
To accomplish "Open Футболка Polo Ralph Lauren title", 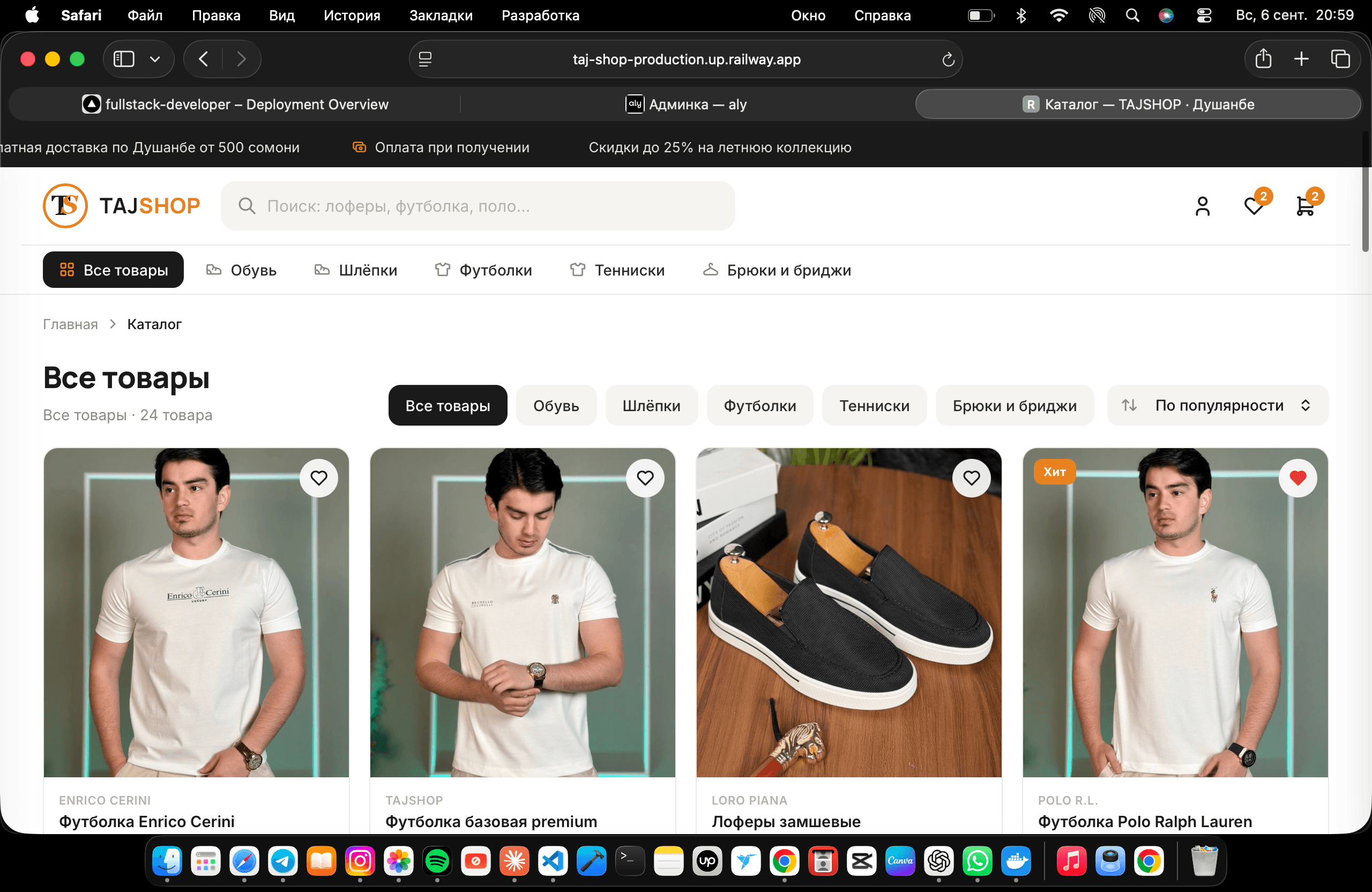I will [1144, 821].
